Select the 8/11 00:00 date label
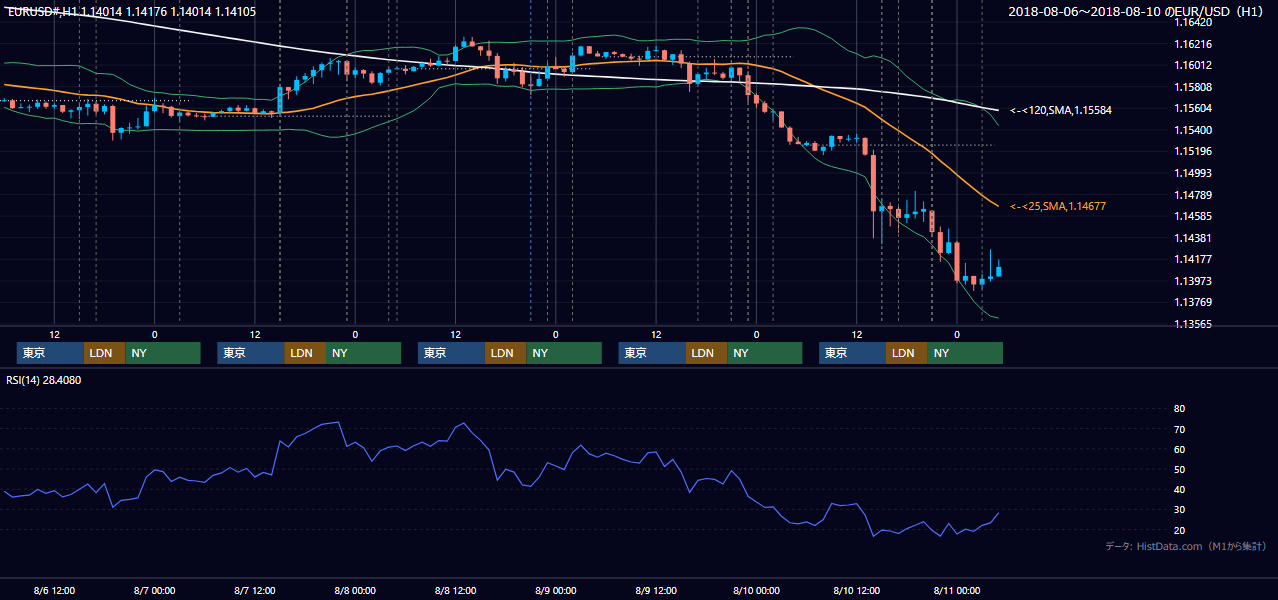Screen dimensions: 1278x600 point(956,590)
